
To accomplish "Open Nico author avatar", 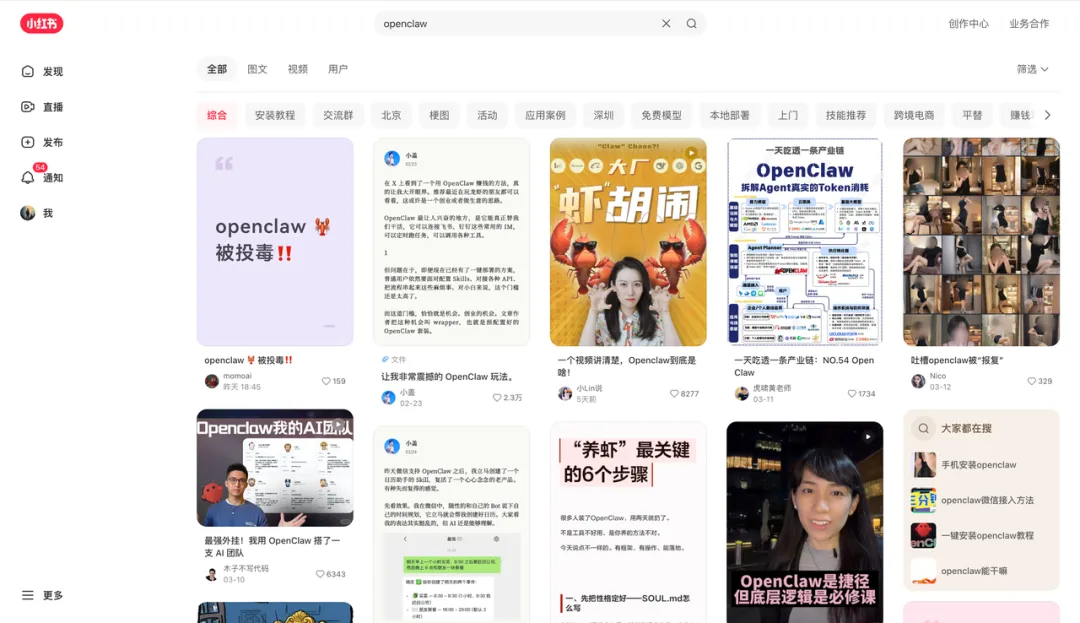I will pyautogui.click(x=918, y=381).
